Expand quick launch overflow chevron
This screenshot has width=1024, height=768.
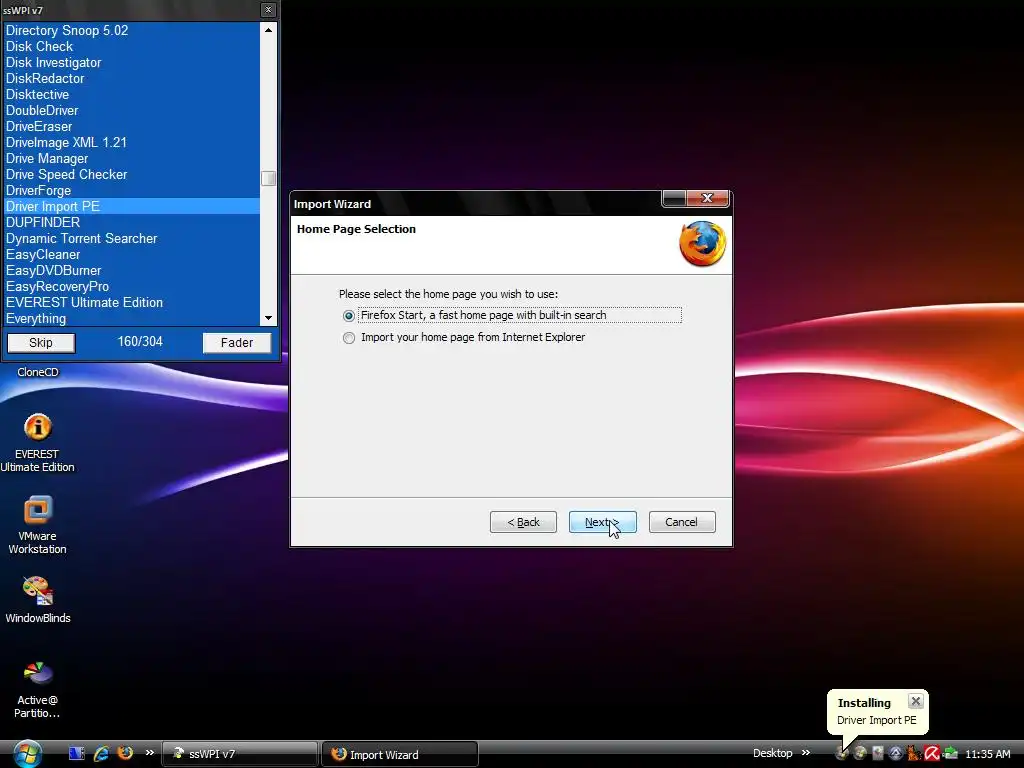point(150,752)
